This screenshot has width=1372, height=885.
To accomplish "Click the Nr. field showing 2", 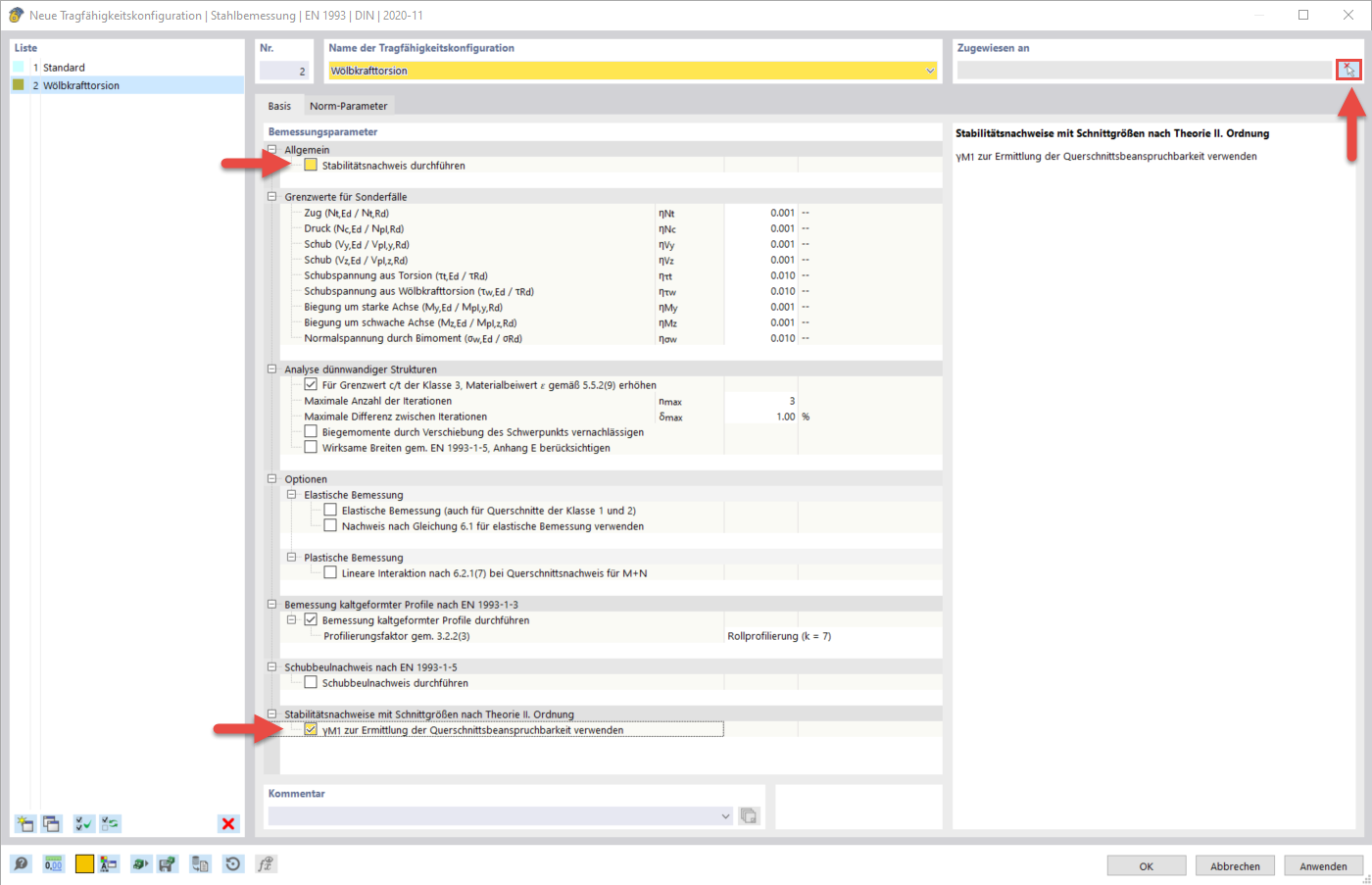I will (284, 71).
